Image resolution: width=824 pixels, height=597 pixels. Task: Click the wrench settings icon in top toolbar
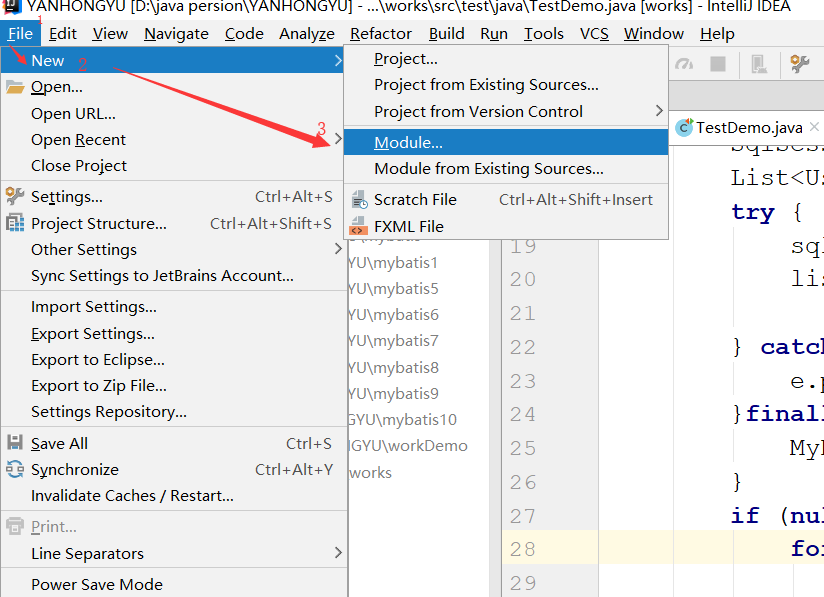pos(799,64)
